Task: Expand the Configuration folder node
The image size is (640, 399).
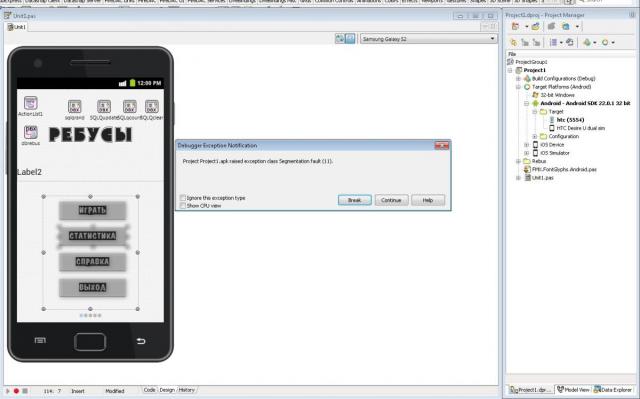Action: [535, 136]
